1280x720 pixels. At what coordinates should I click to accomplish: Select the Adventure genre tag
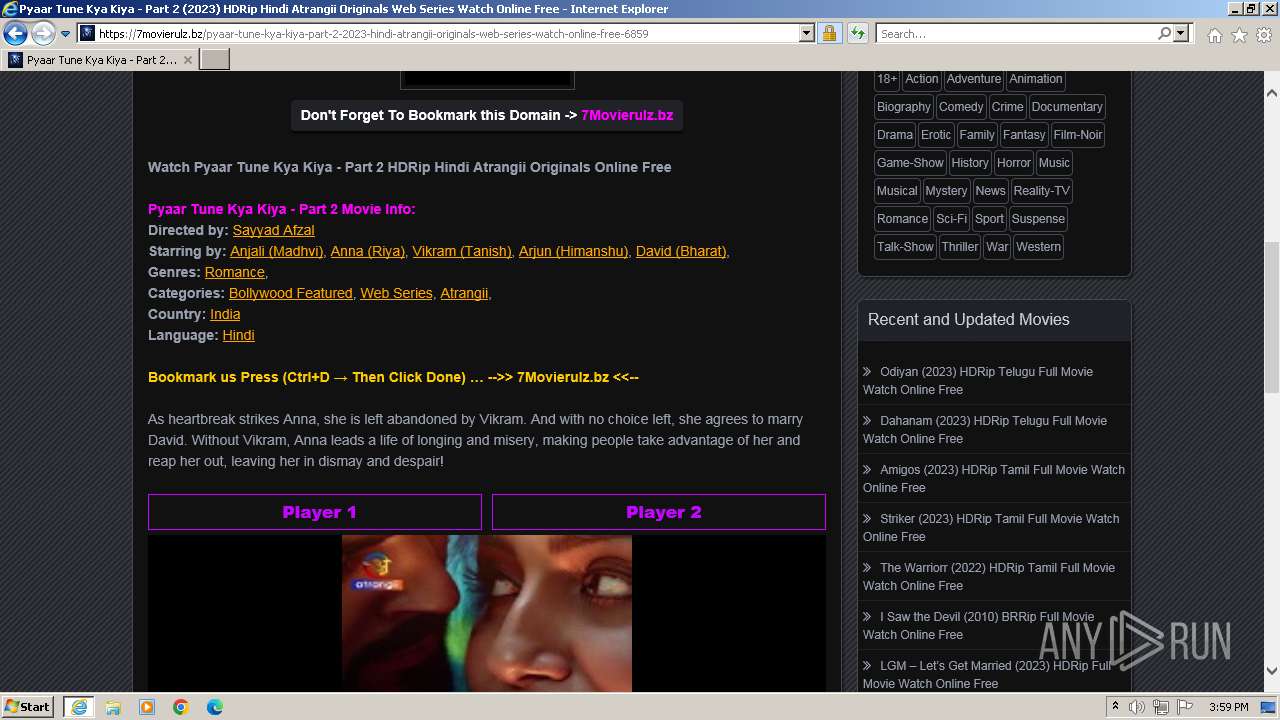pos(974,79)
